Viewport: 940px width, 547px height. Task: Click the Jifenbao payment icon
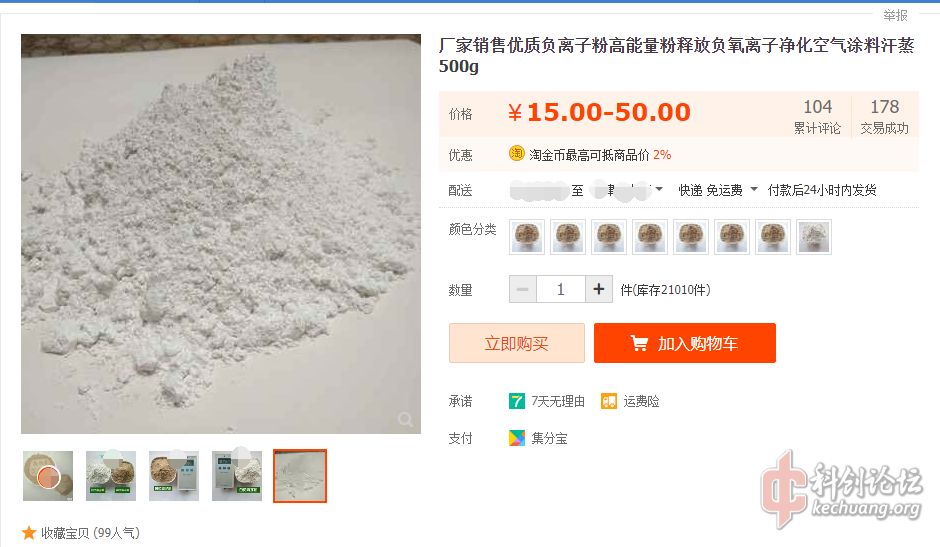tap(516, 438)
